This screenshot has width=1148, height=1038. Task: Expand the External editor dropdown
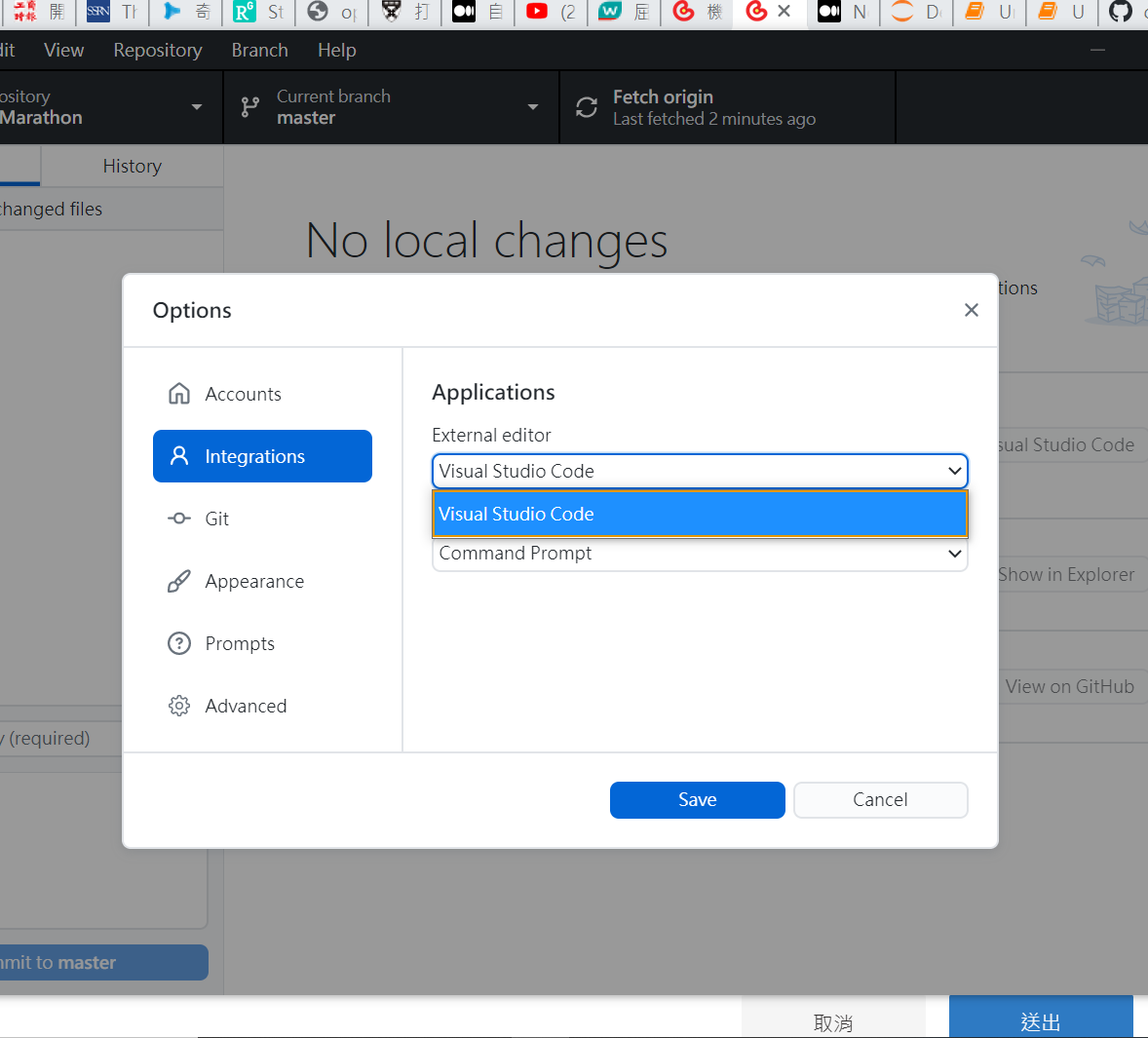point(699,471)
